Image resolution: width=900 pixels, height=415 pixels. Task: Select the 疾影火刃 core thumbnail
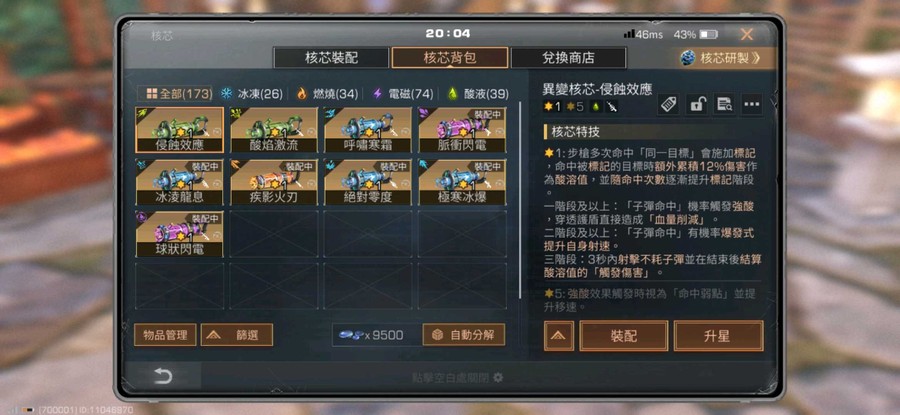tap(274, 182)
